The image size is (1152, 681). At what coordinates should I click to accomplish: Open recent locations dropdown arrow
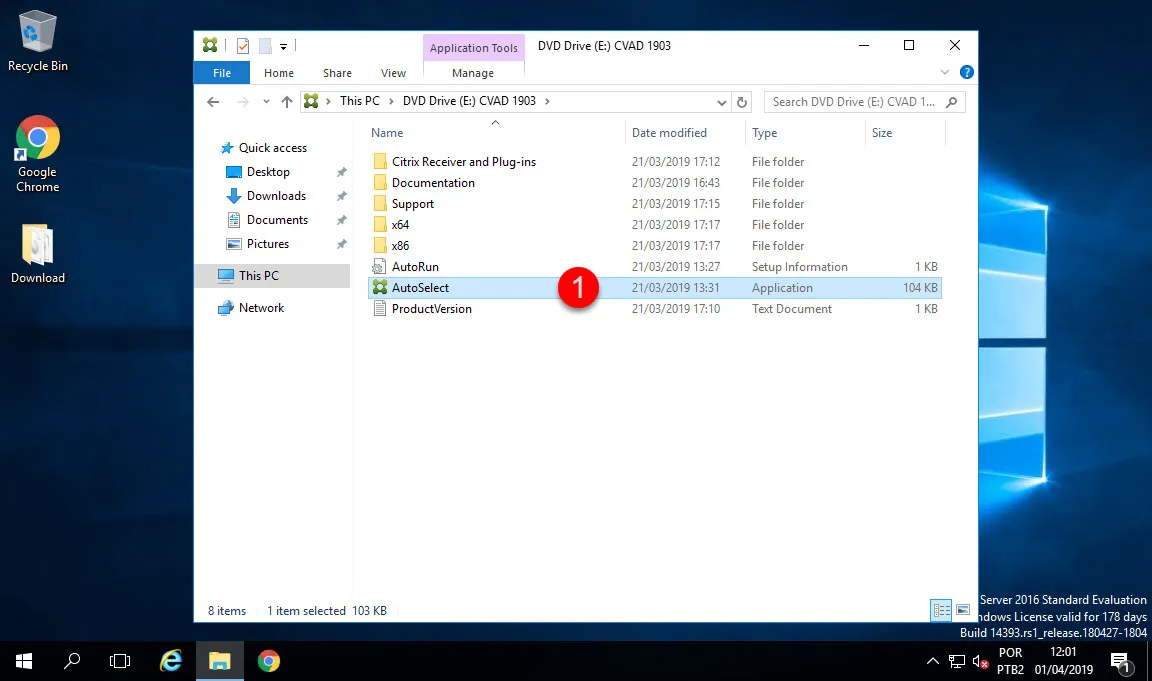[265, 102]
